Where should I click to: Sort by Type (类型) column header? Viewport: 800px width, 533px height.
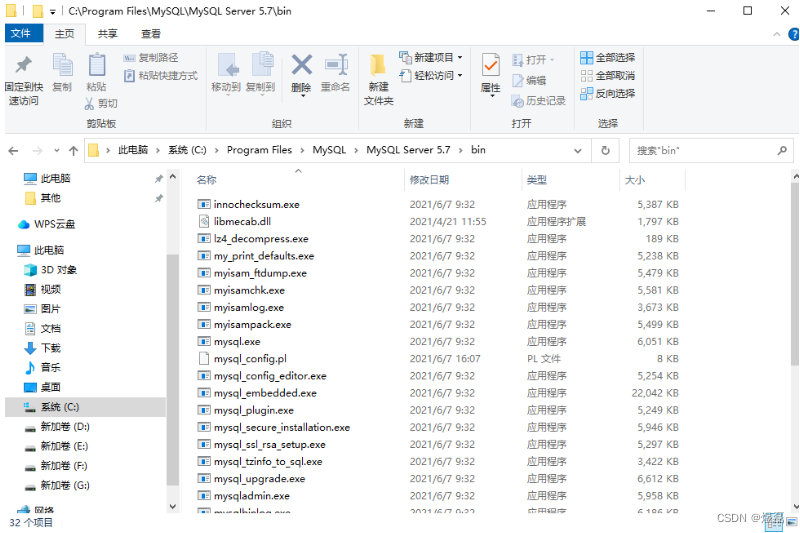(537, 180)
